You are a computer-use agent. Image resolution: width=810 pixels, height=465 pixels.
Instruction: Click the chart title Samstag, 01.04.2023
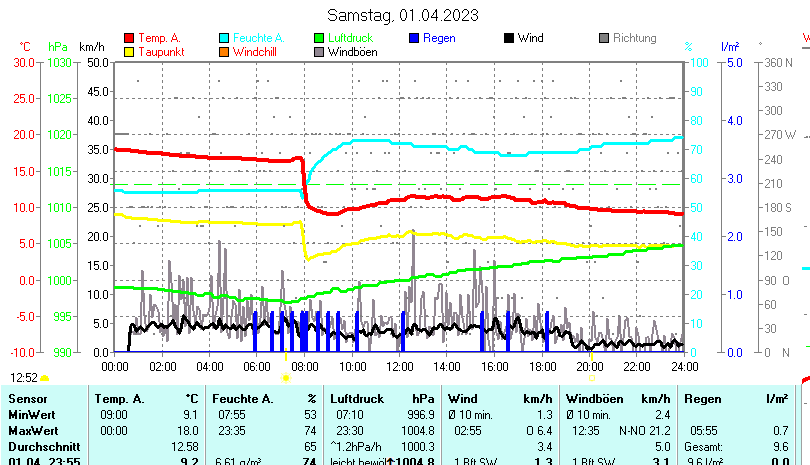click(x=403, y=15)
